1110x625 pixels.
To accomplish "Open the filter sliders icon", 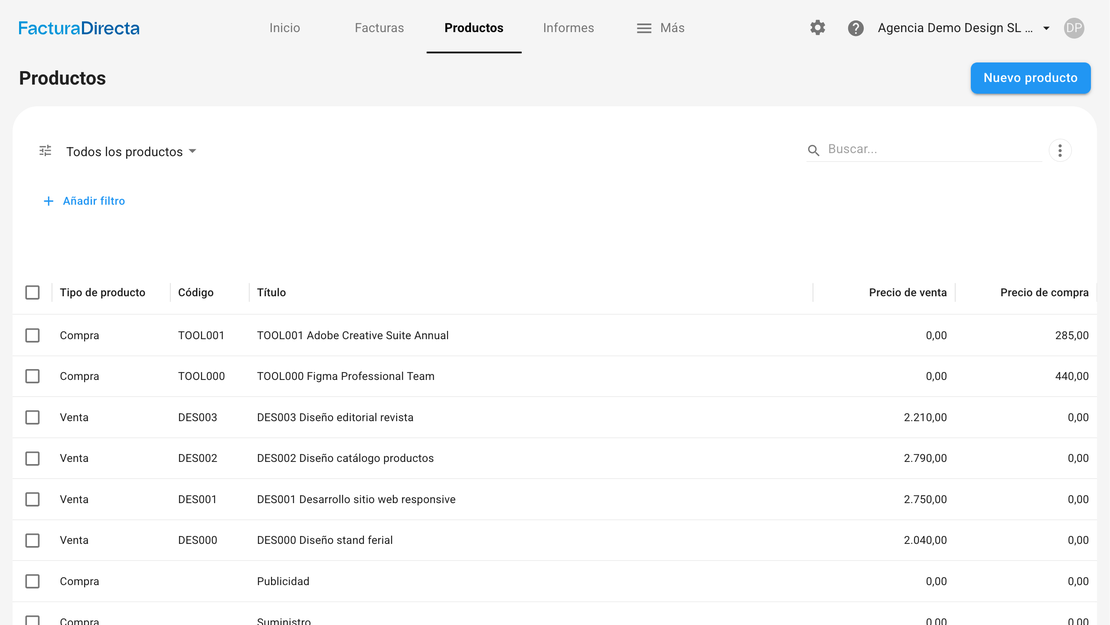I will (45, 151).
